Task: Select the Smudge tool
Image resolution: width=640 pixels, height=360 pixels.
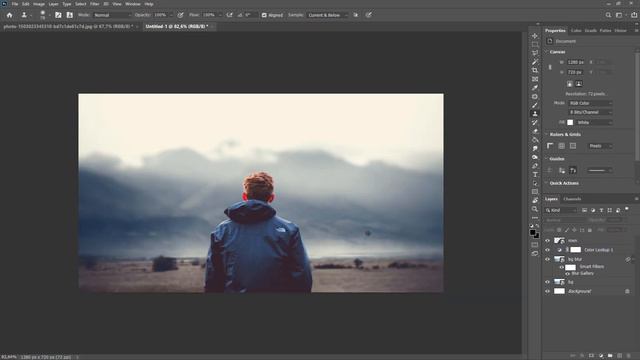Action: 535,149
